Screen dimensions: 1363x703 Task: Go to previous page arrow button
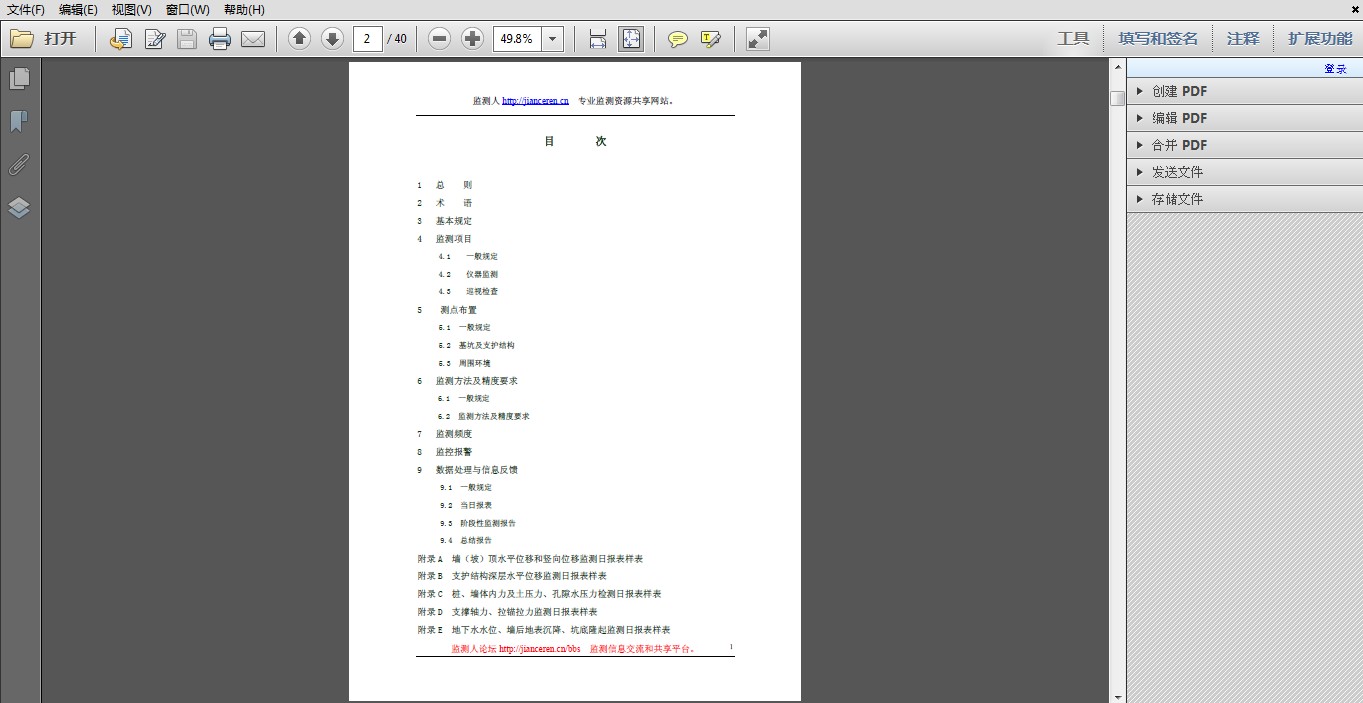299,39
